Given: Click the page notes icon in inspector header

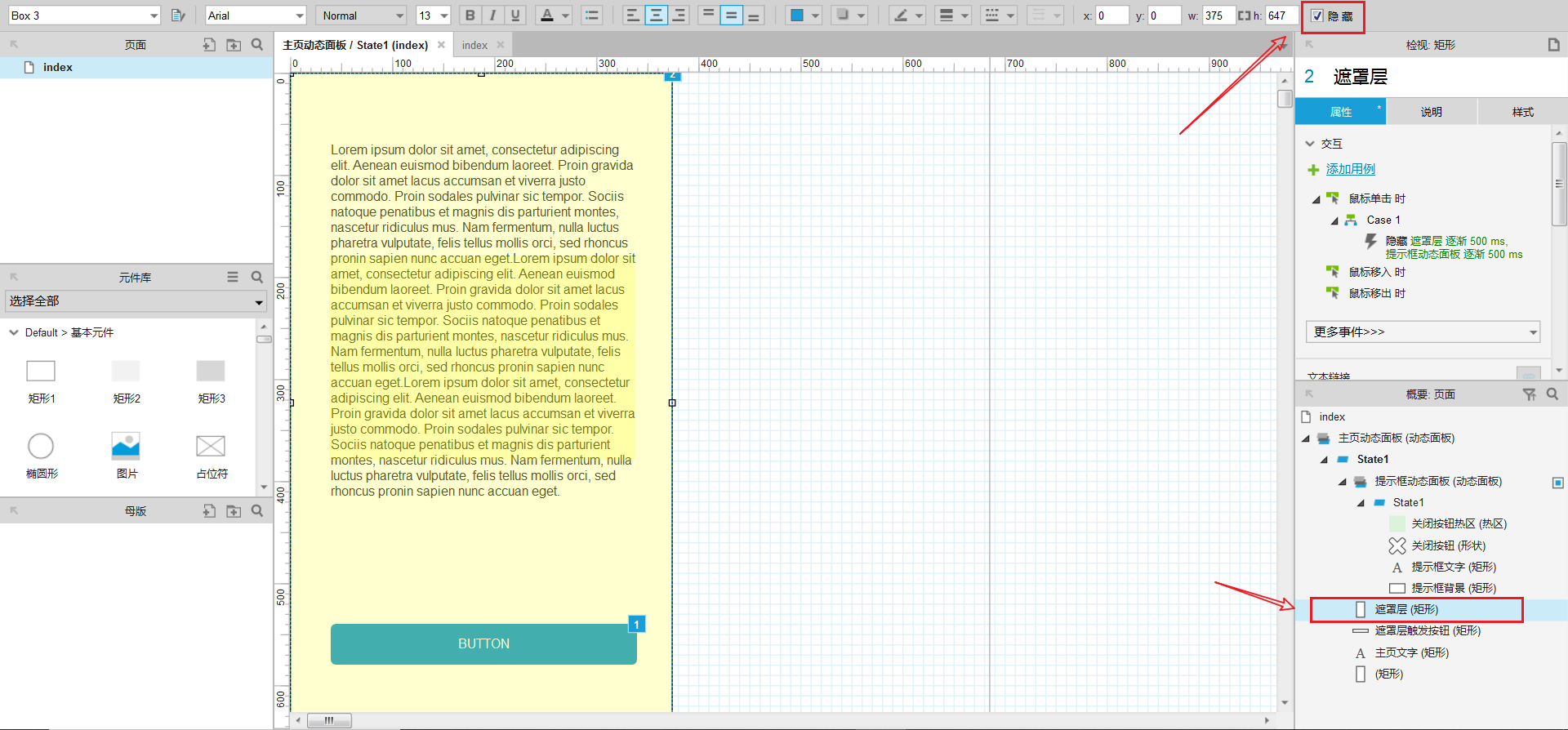Looking at the screenshot, I should [1553, 45].
